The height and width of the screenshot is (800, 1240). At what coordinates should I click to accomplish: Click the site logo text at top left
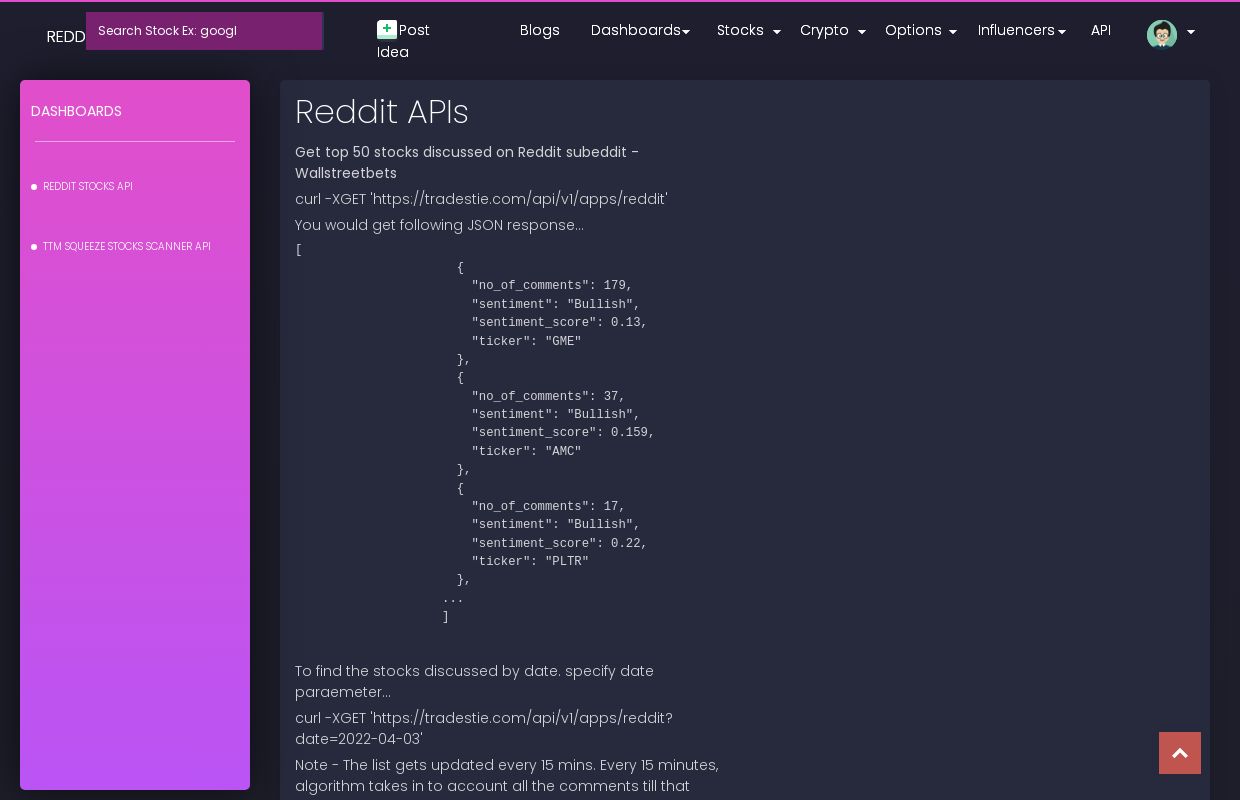coord(66,37)
